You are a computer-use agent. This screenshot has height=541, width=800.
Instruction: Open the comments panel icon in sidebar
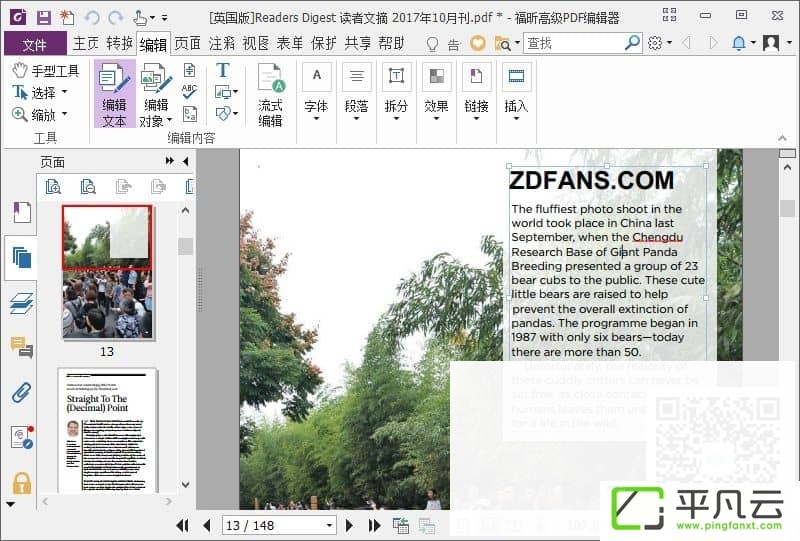[x=21, y=347]
